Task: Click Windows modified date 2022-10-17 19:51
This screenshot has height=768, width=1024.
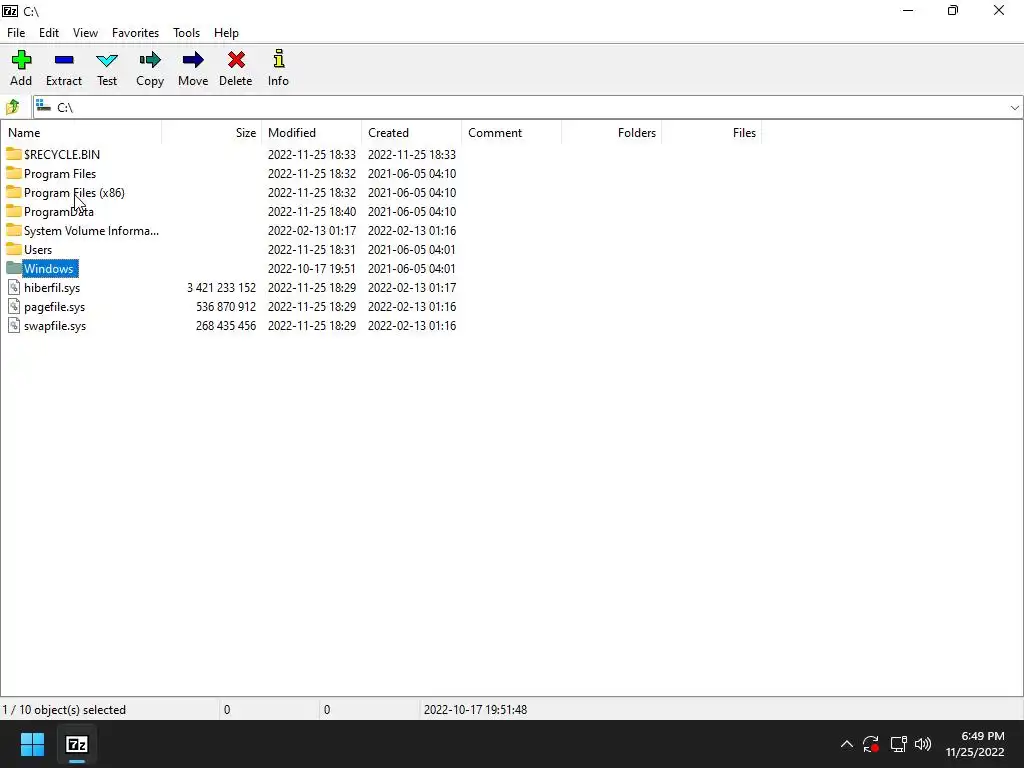Action: tap(312, 268)
